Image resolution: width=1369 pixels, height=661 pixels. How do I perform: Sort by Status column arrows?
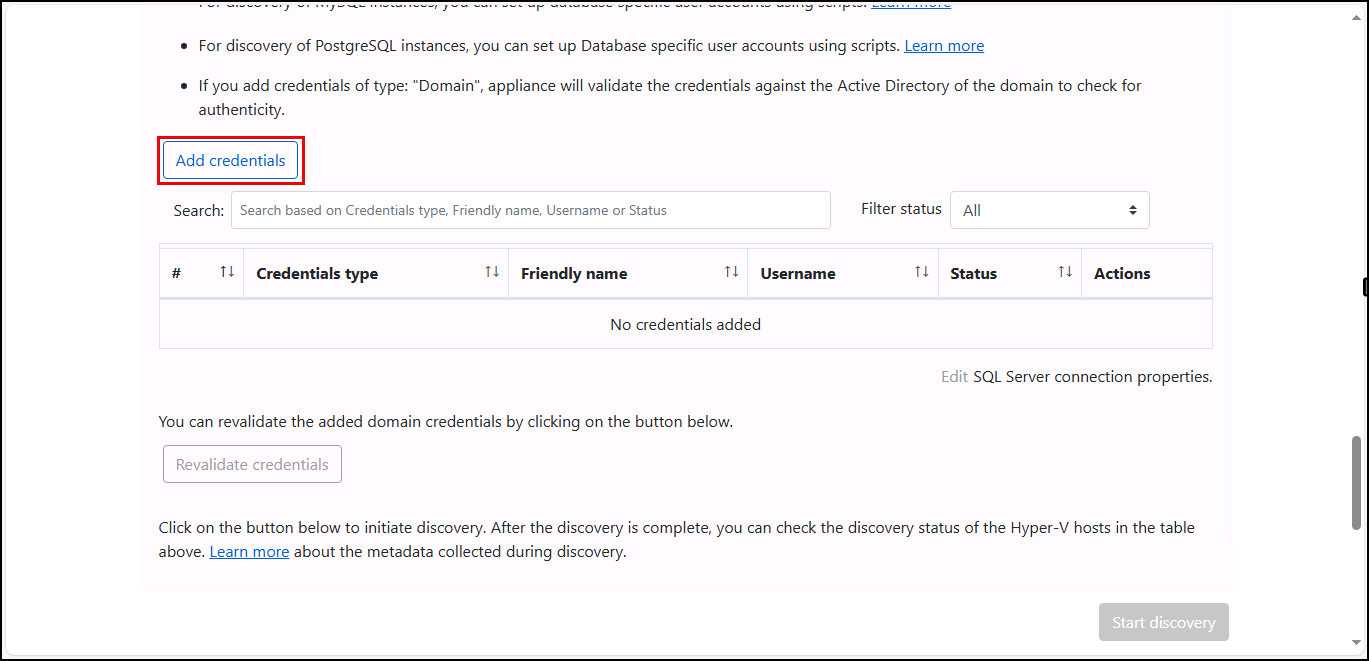click(x=1065, y=272)
